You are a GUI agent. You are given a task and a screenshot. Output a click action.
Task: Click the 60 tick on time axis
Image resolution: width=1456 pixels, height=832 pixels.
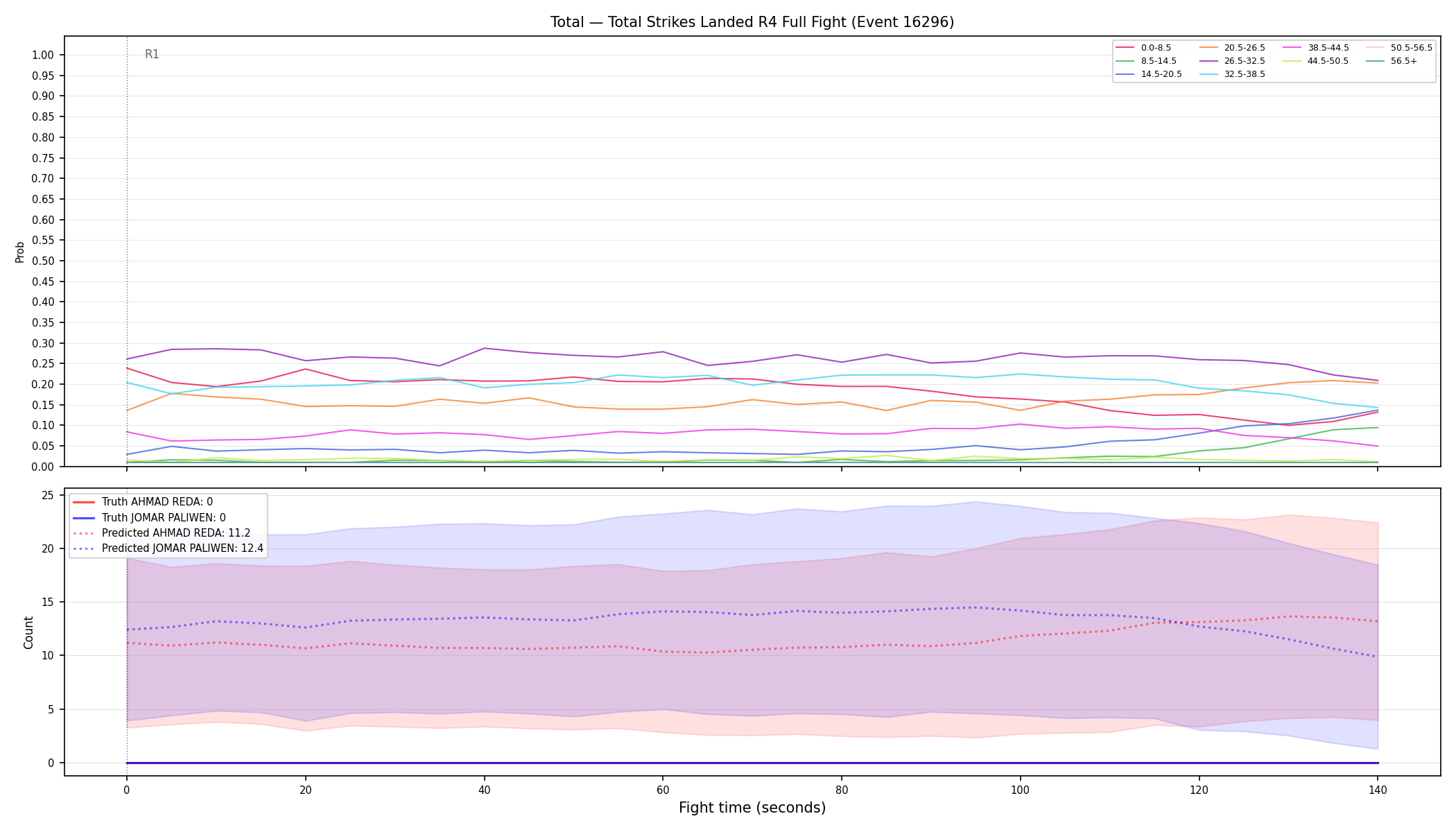[663, 790]
